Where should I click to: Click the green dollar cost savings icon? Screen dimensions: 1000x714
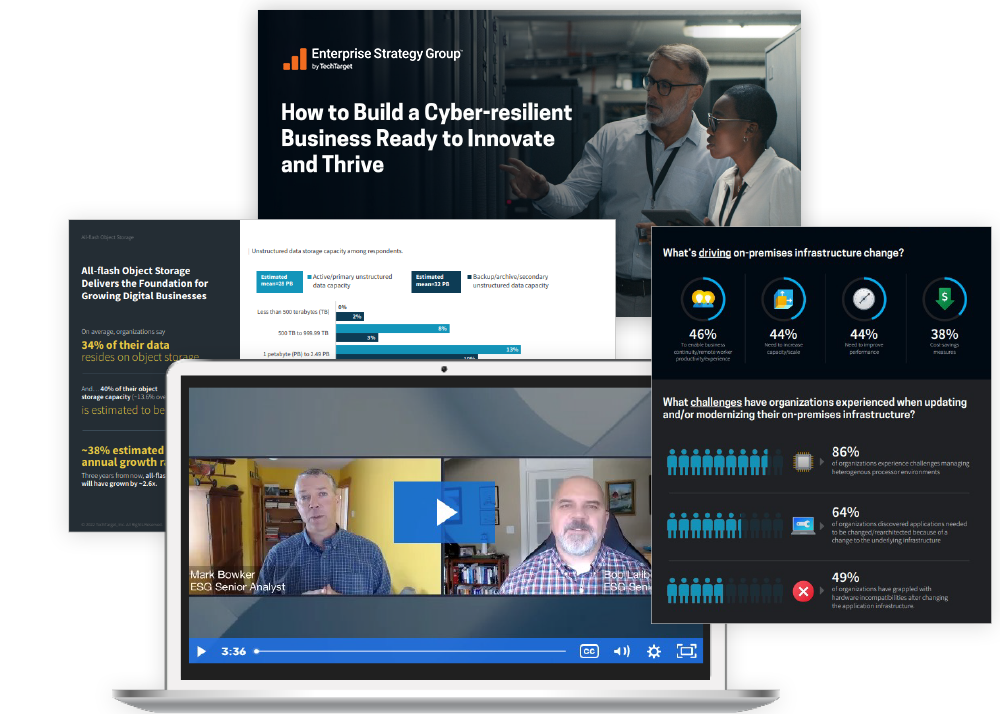click(944, 297)
